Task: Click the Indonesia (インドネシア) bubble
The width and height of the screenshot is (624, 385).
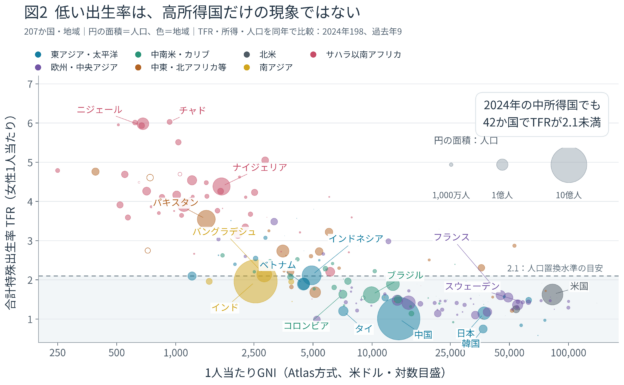Action: coord(312,275)
